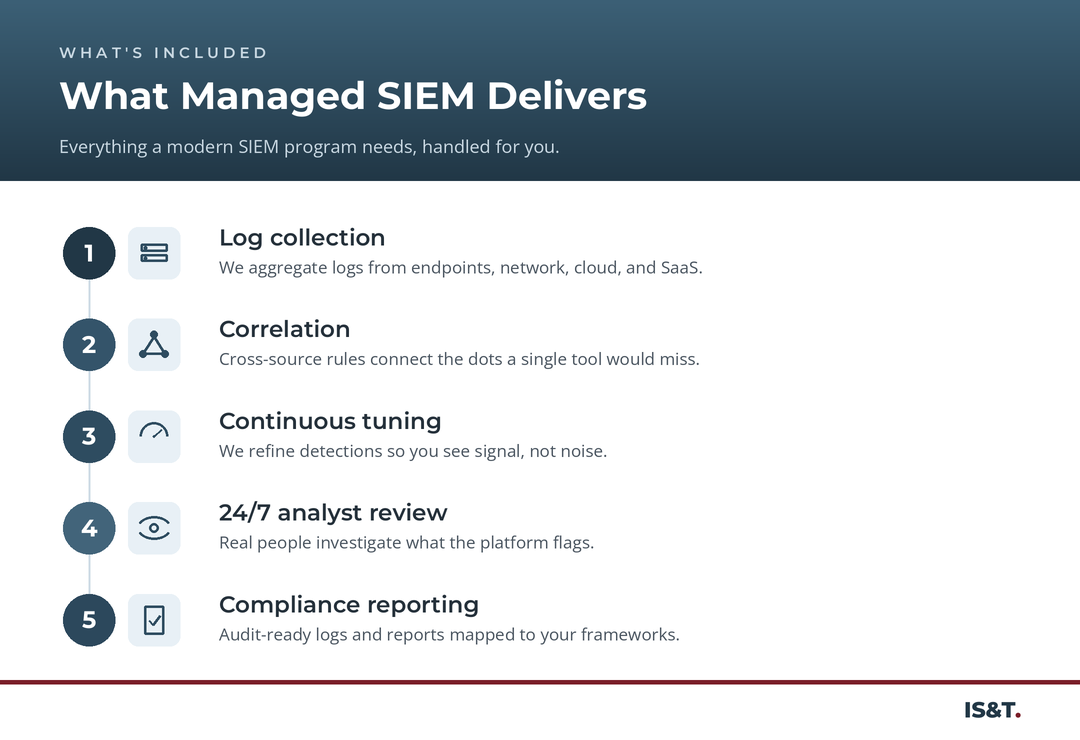
Task: Click the subtitle 'Everything a modern SIEM program needs'
Action: (x=238, y=147)
